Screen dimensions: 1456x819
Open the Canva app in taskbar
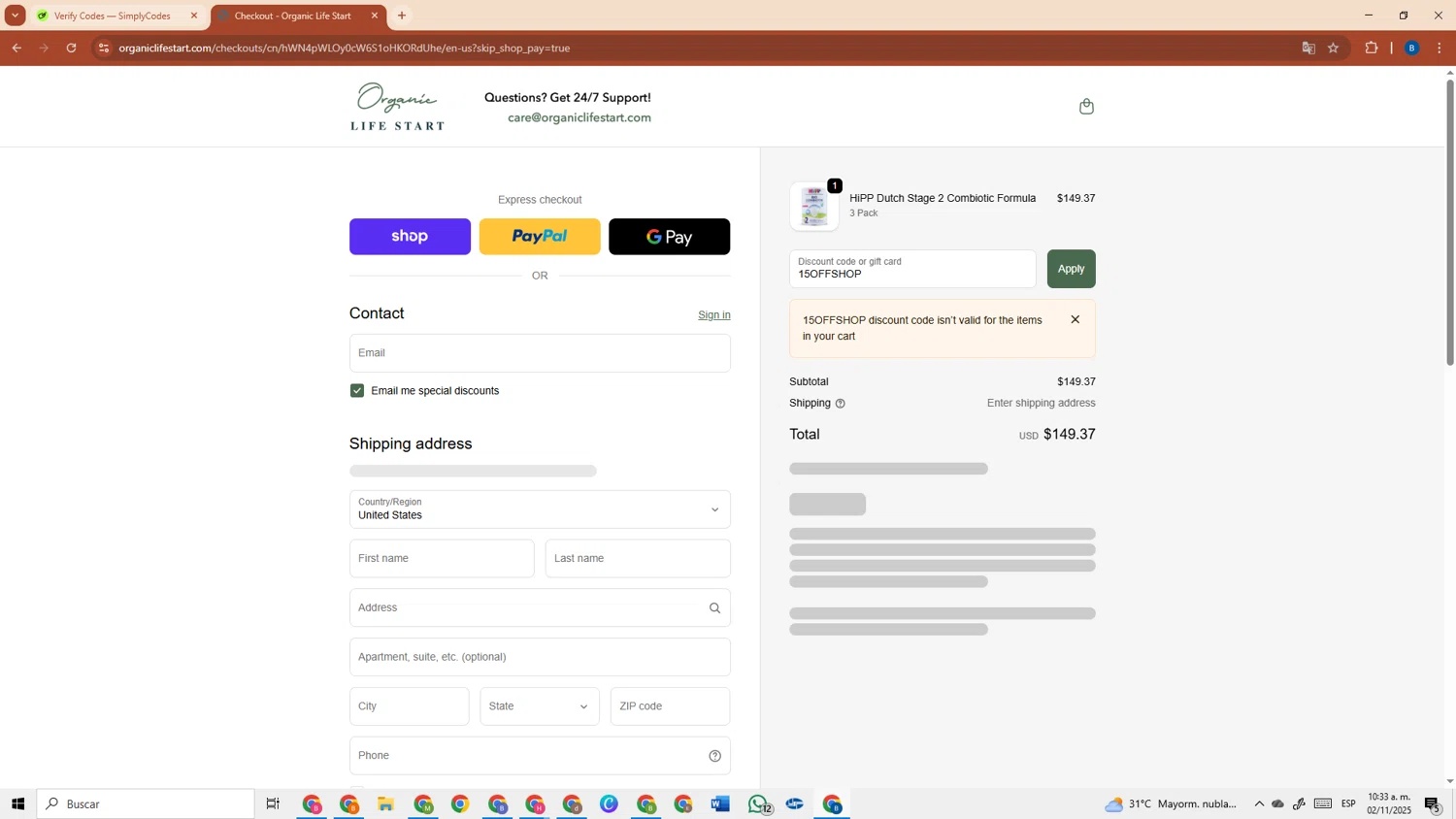tap(609, 803)
